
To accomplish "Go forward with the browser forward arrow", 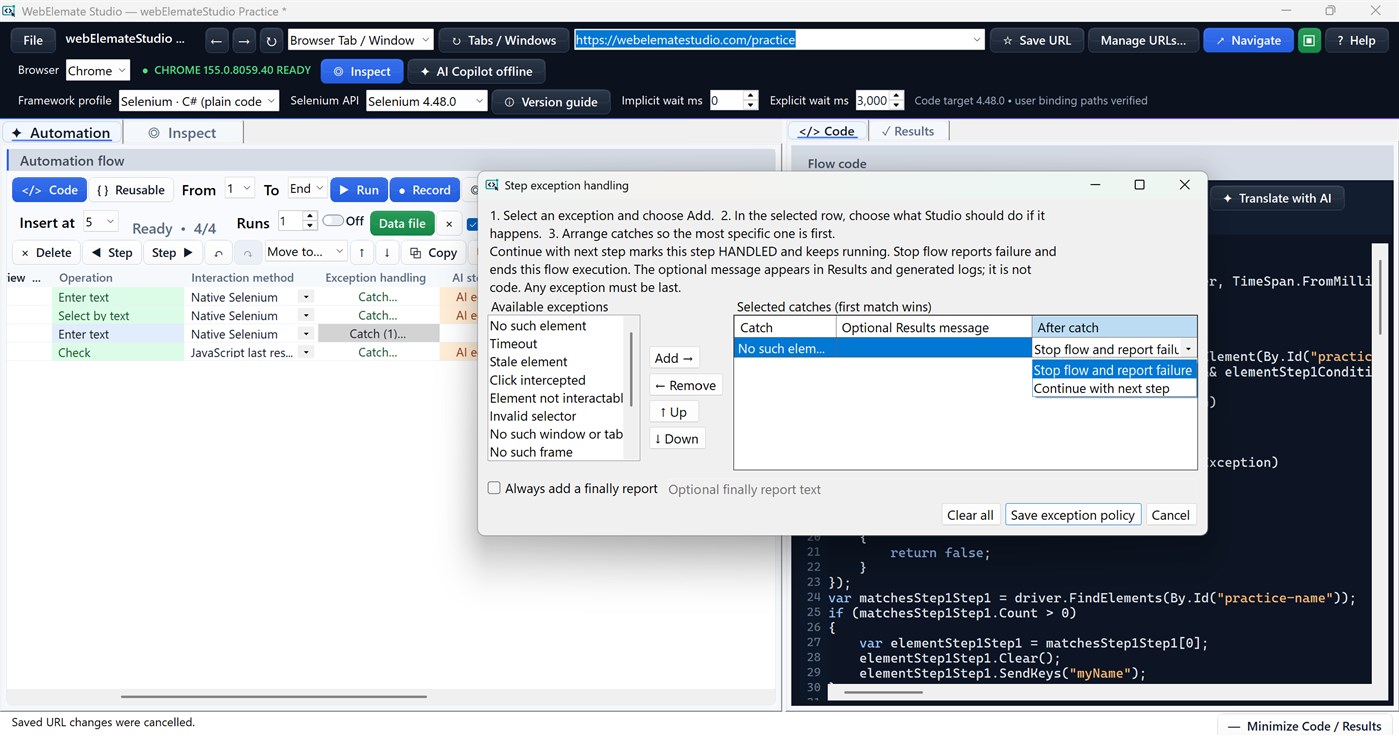I will pos(243,41).
